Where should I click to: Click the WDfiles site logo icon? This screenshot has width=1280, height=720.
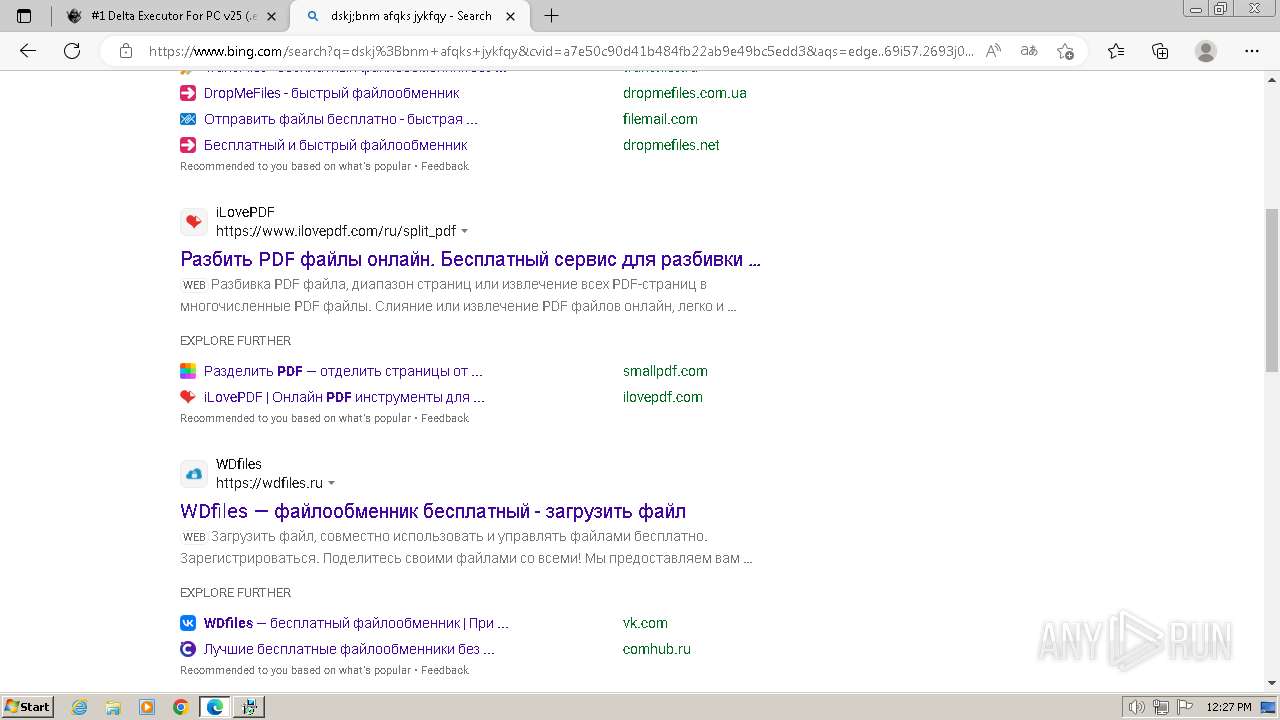[194, 474]
